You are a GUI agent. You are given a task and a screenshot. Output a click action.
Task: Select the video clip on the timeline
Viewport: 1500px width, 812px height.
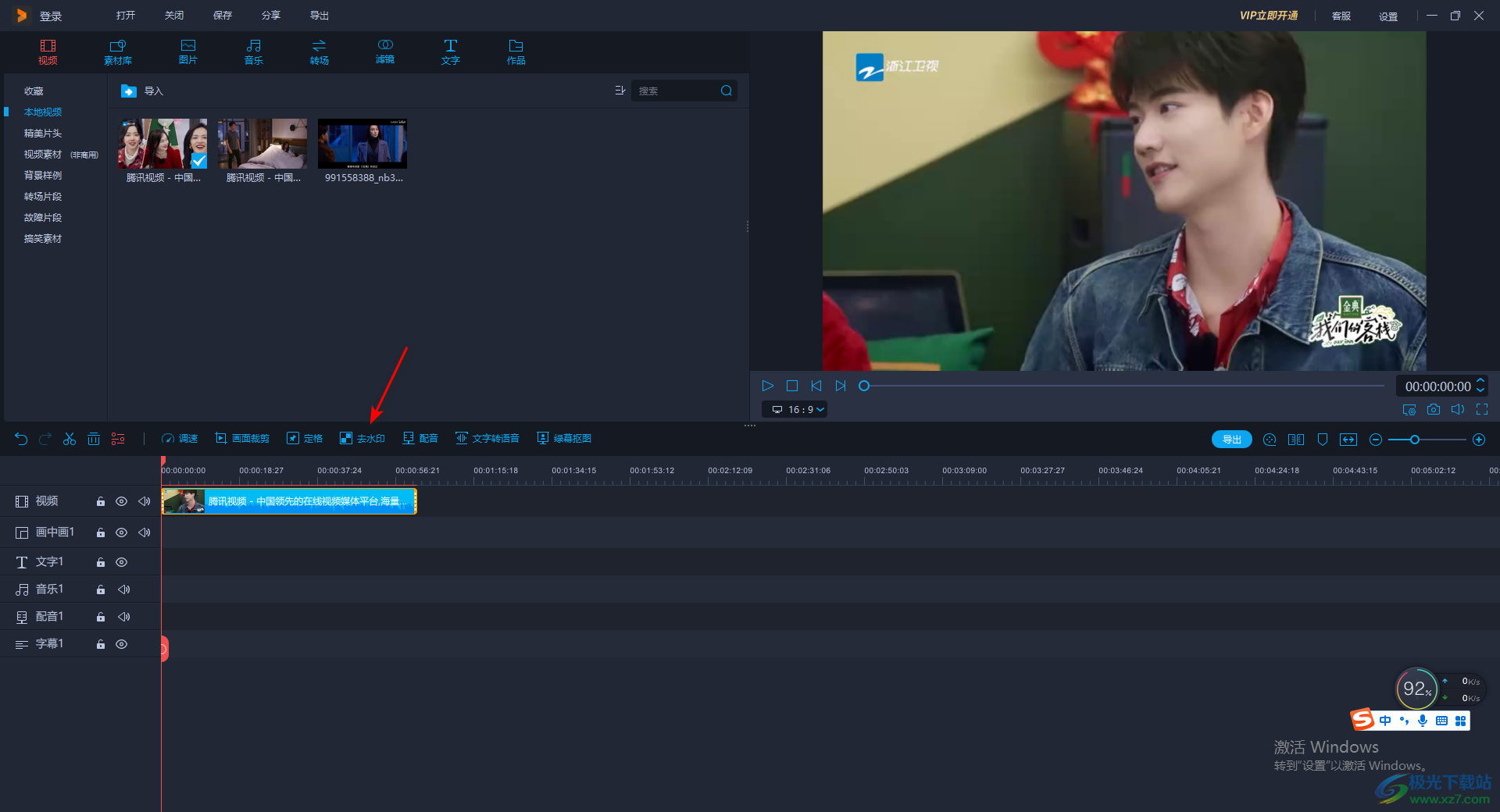click(289, 501)
